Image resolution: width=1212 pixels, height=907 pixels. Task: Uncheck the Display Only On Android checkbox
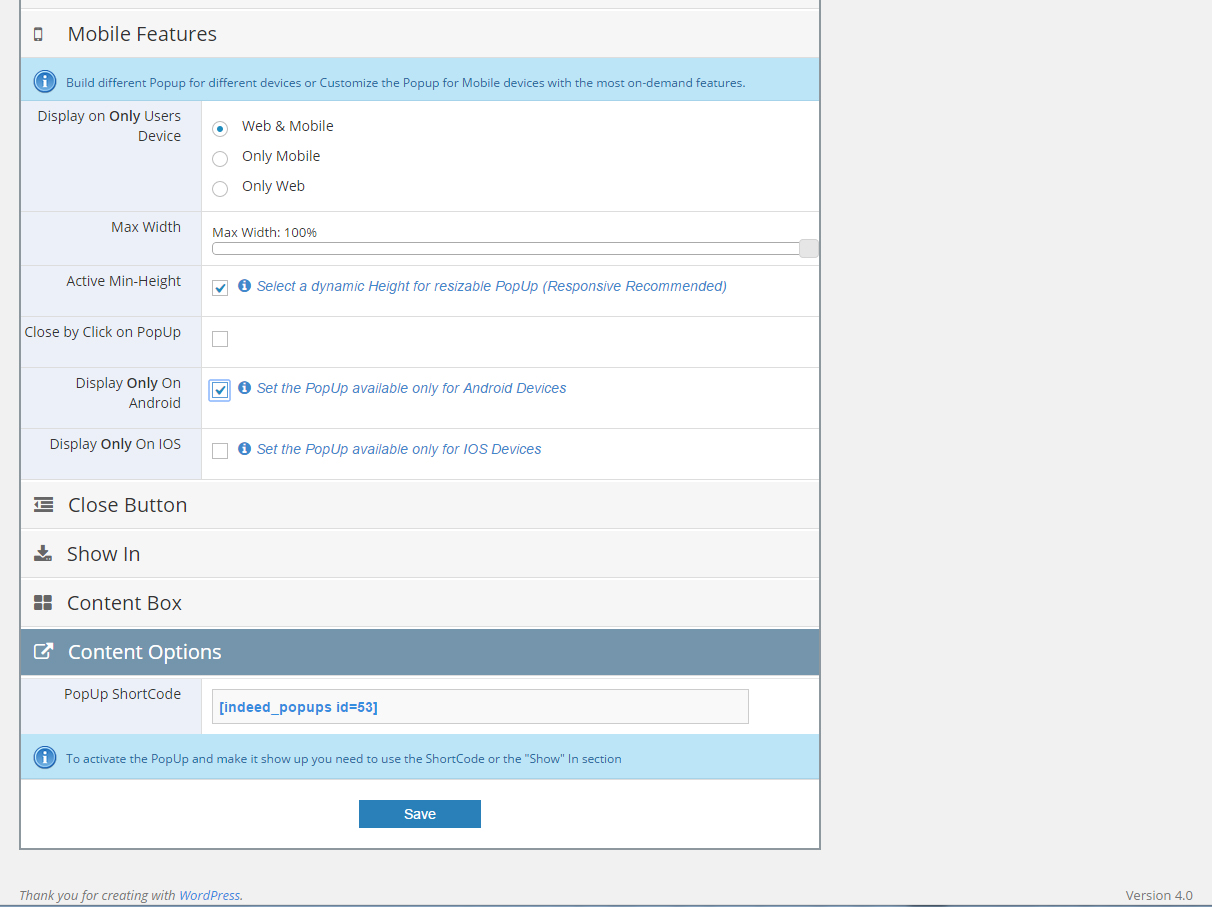tap(220, 390)
